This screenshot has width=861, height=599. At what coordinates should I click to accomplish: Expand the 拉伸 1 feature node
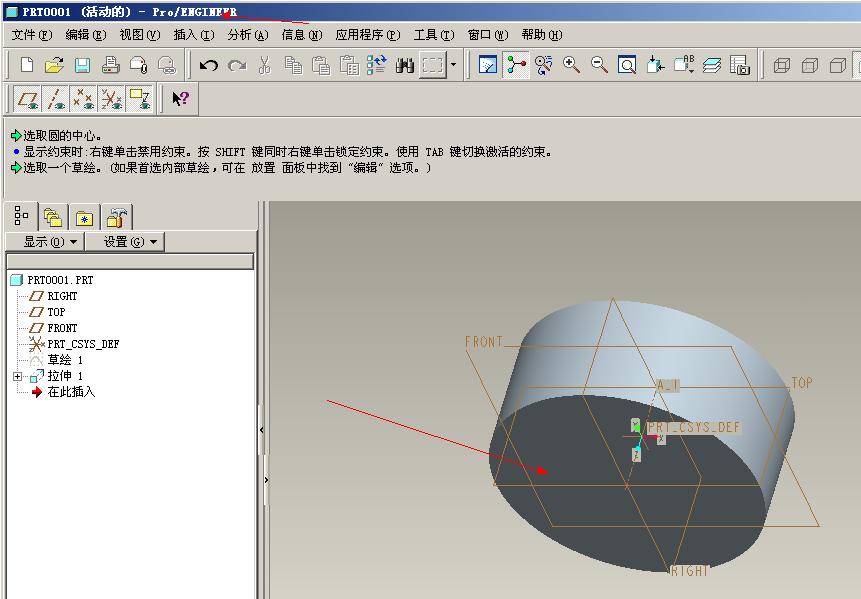click(18, 376)
